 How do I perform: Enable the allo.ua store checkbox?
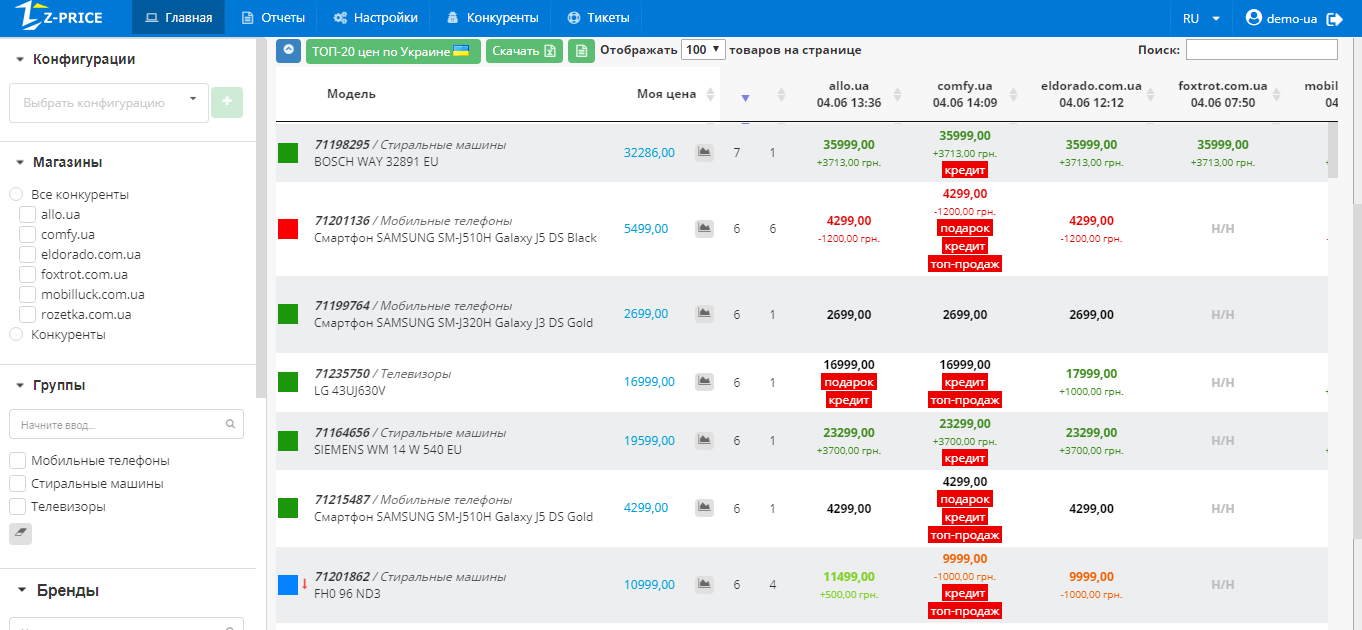point(28,214)
